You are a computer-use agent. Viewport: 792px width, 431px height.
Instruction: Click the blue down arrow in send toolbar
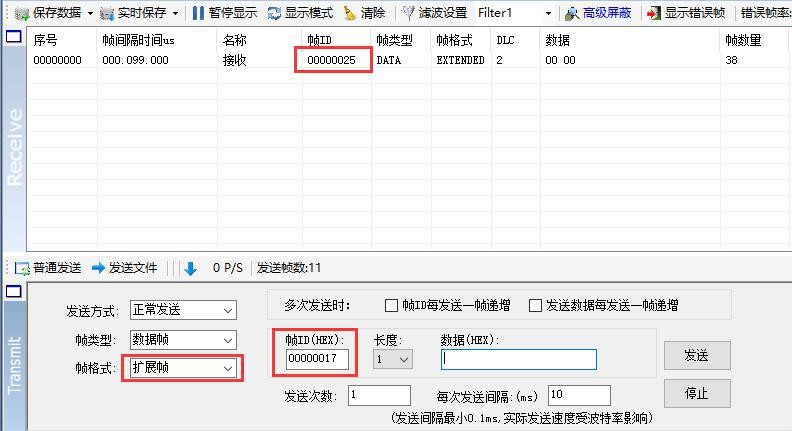coord(191,268)
